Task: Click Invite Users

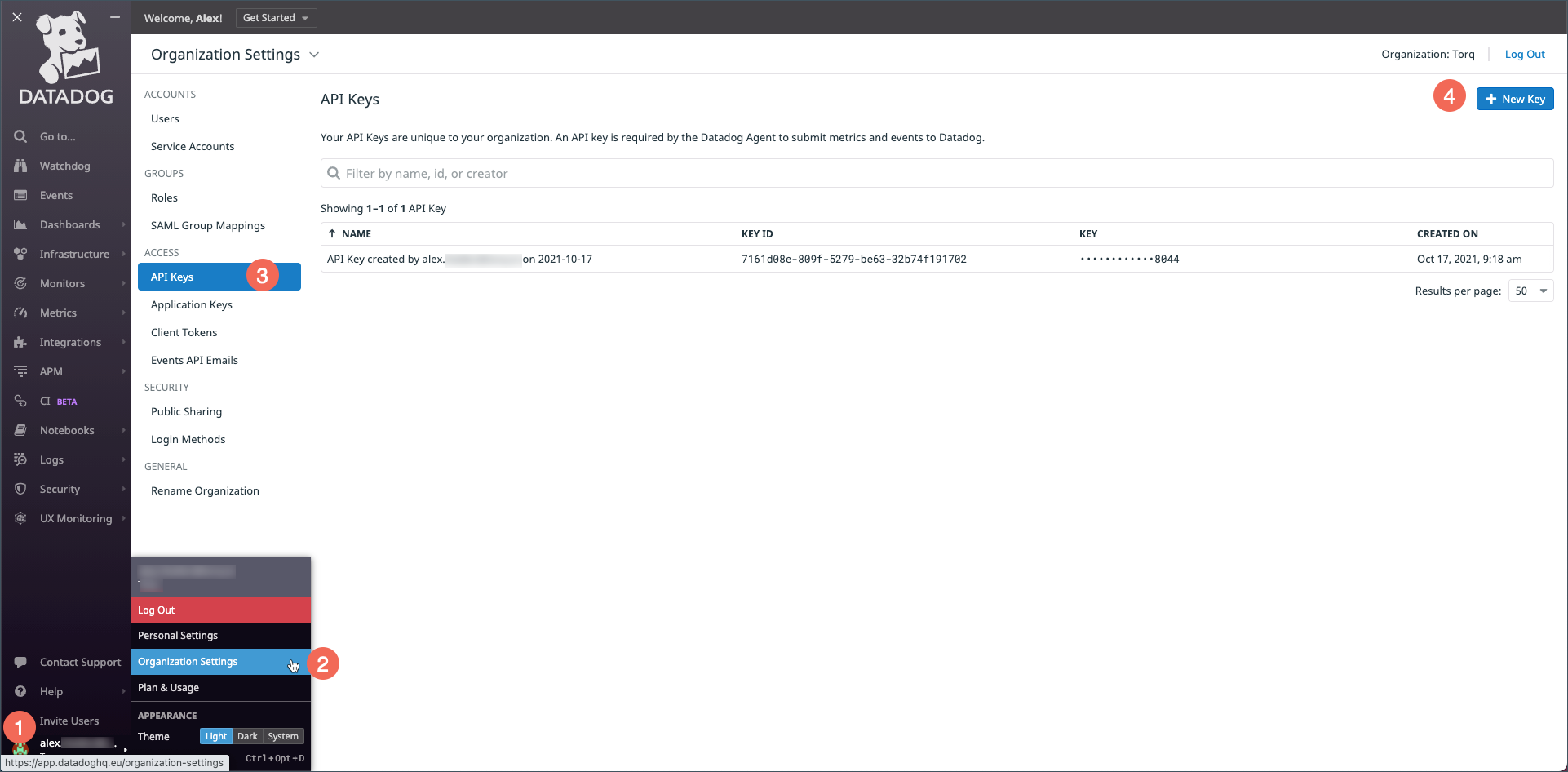Action: (x=69, y=721)
